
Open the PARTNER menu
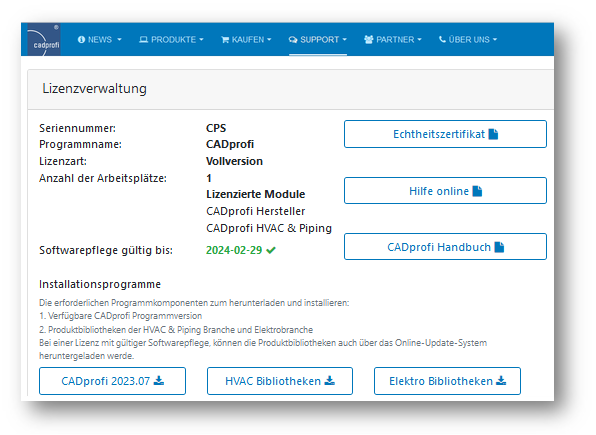click(x=393, y=40)
